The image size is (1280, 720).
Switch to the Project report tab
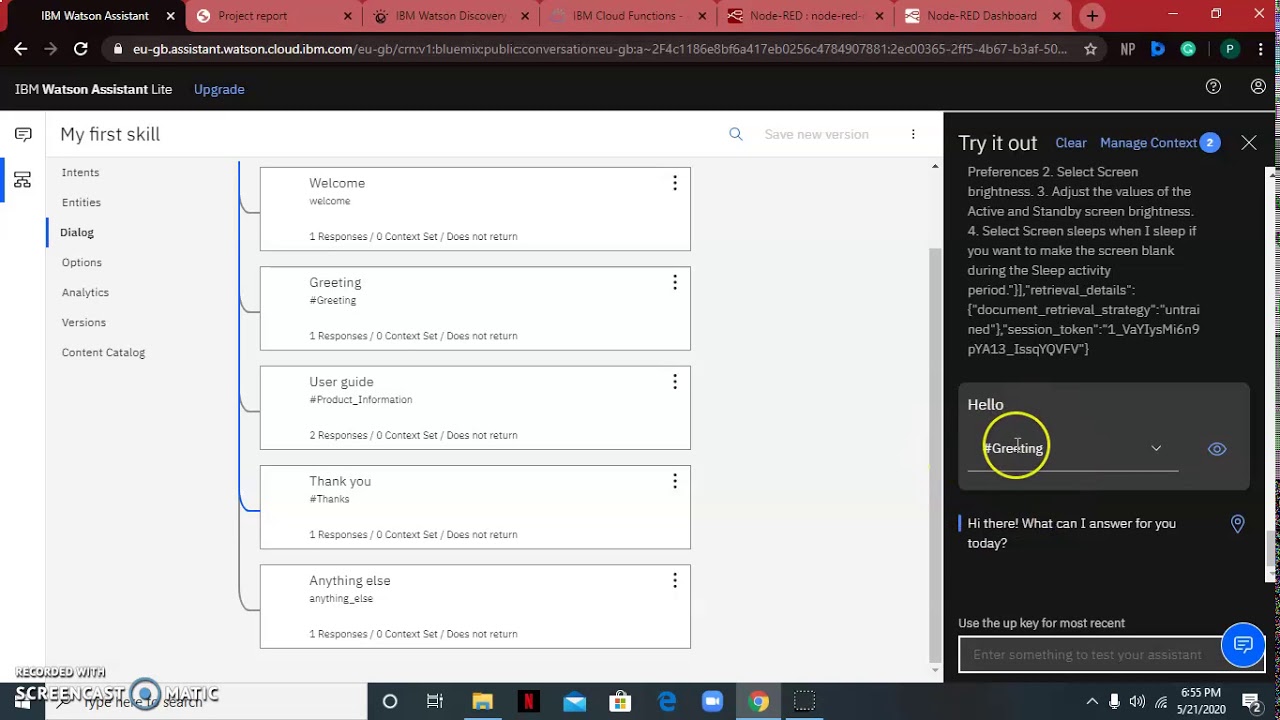(267, 16)
